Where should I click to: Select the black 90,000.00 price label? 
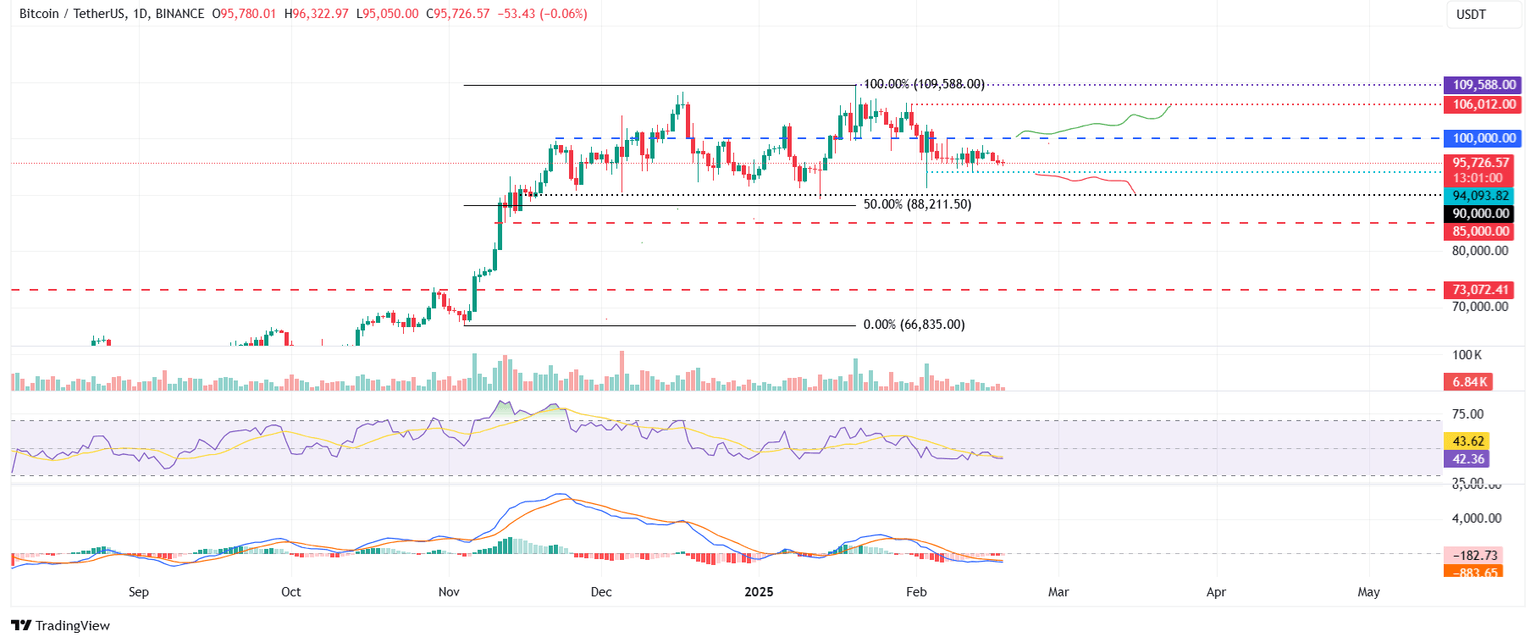point(1481,213)
